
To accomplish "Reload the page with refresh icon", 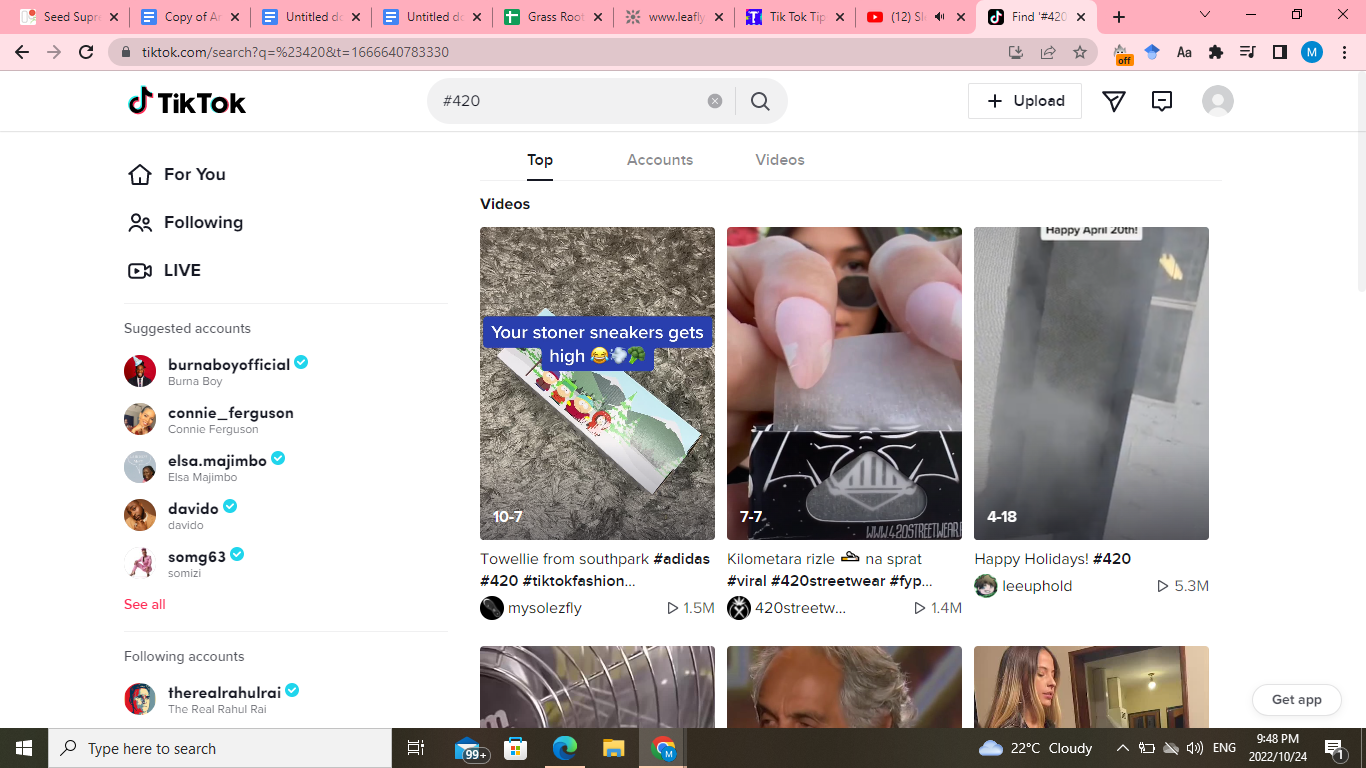I will [86, 52].
